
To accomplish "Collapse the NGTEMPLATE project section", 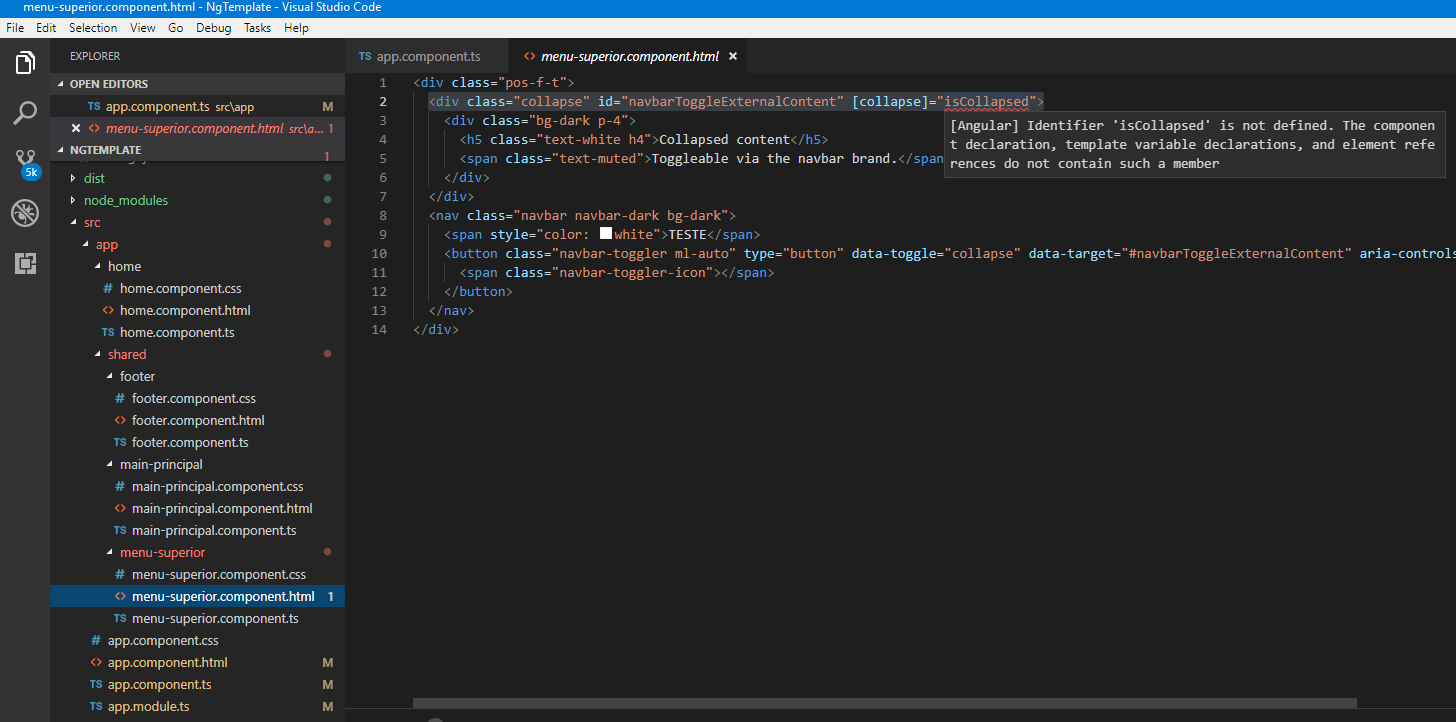I will pos(197,150).
